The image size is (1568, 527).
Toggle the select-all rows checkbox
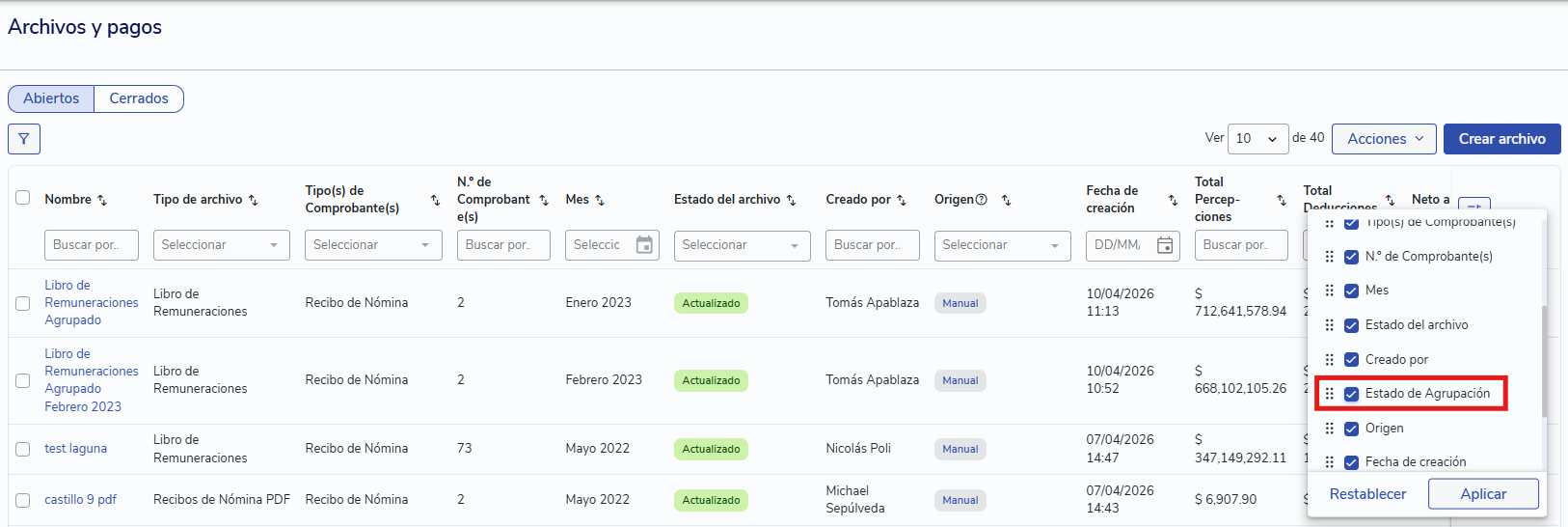point(23,198)
